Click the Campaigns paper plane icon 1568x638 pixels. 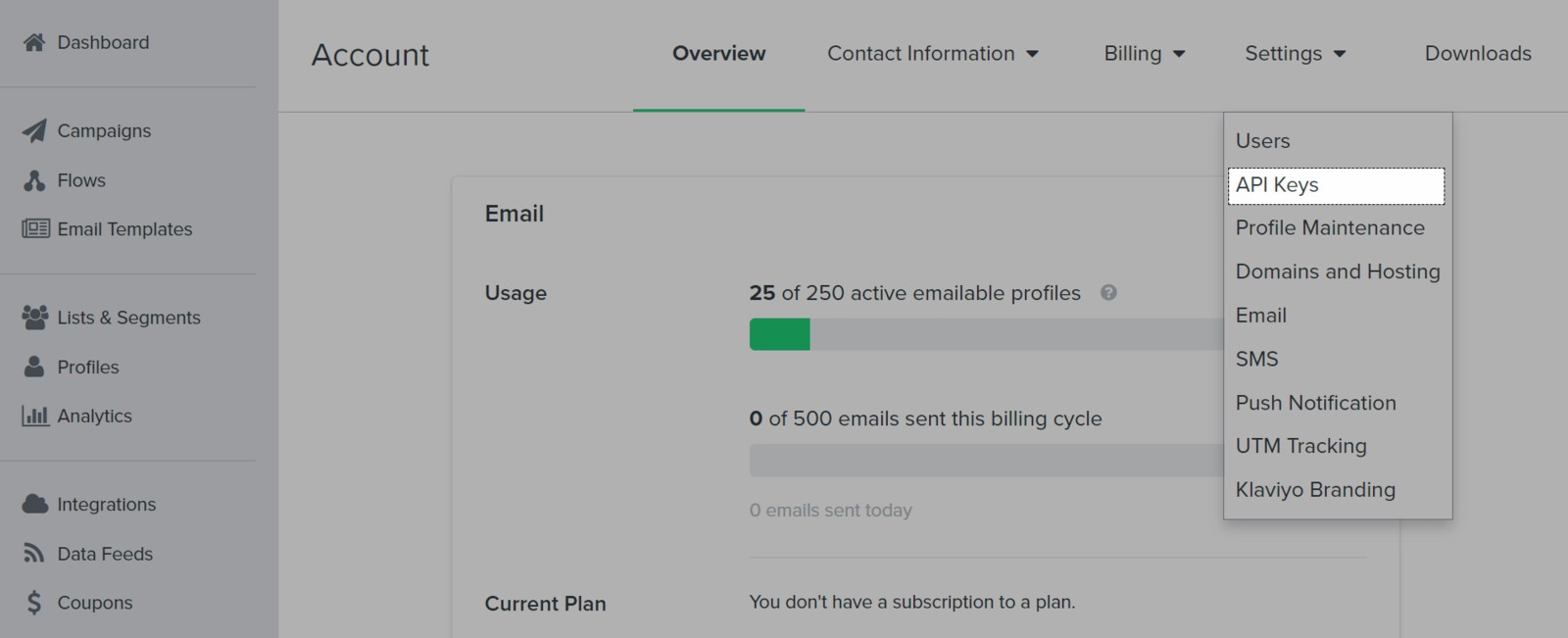tap(34, 130)
